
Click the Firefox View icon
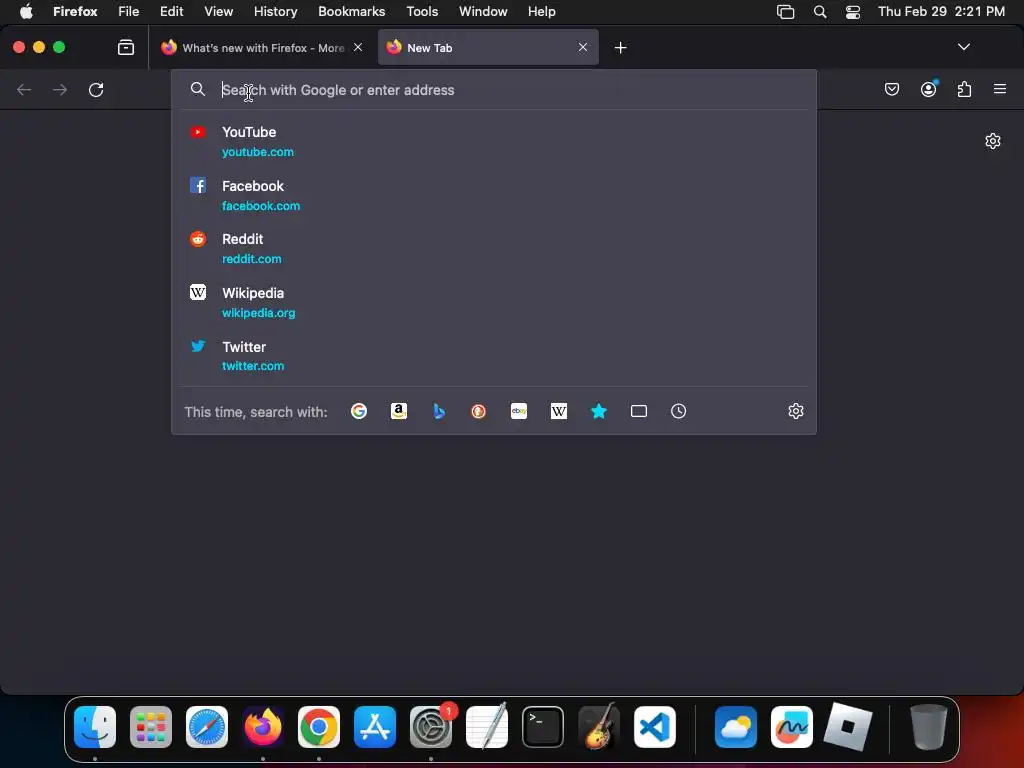[x=126, y=47]
